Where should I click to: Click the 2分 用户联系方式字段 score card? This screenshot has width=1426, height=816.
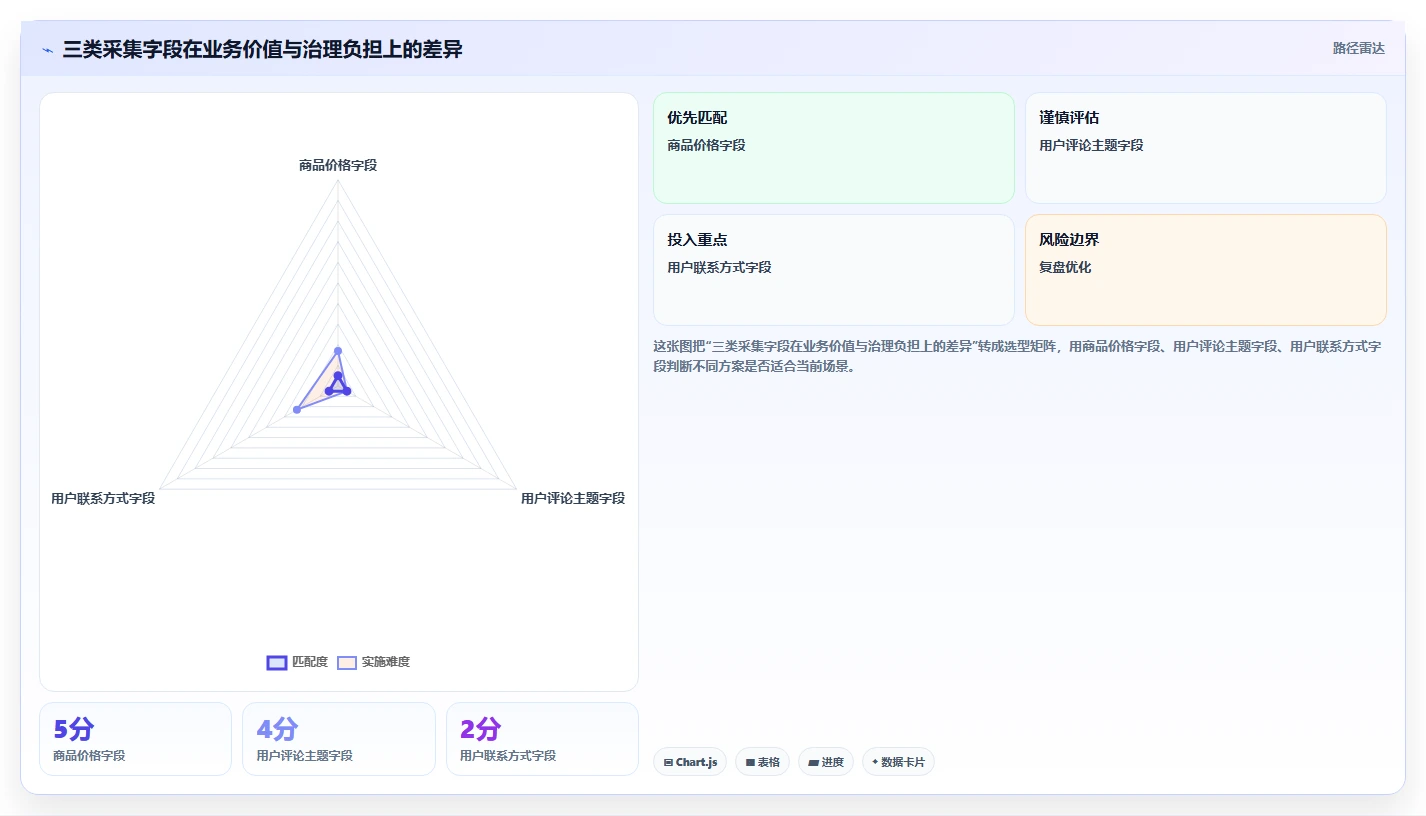tap(542, 739)
